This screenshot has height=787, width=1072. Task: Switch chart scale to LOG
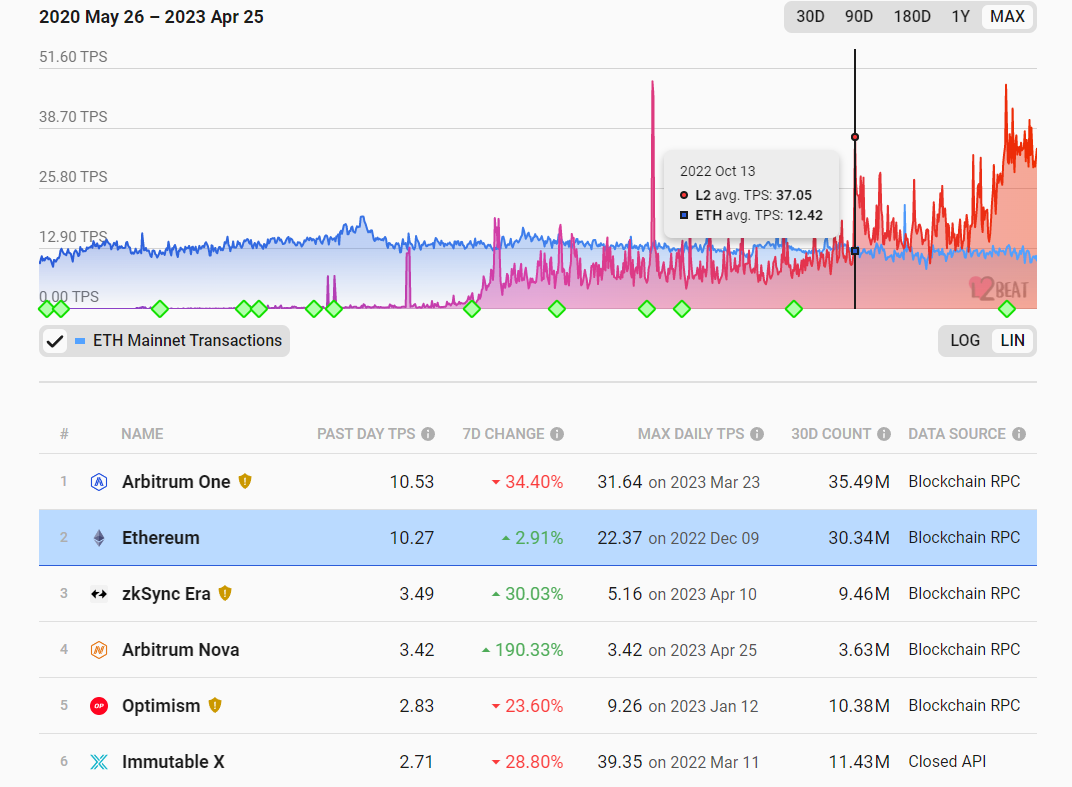pos(964,340)
